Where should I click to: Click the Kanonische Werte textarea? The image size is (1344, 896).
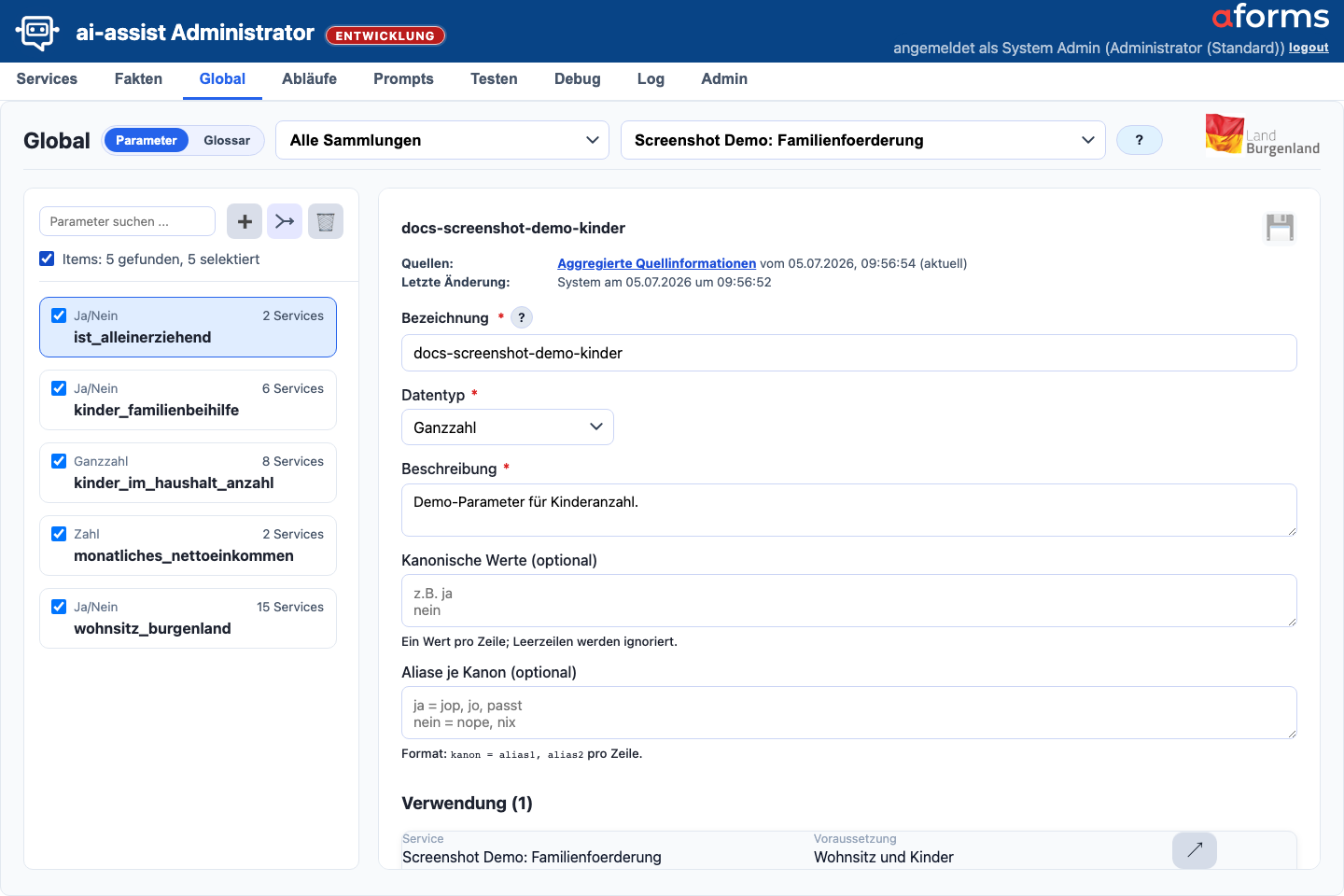point(848,600)
